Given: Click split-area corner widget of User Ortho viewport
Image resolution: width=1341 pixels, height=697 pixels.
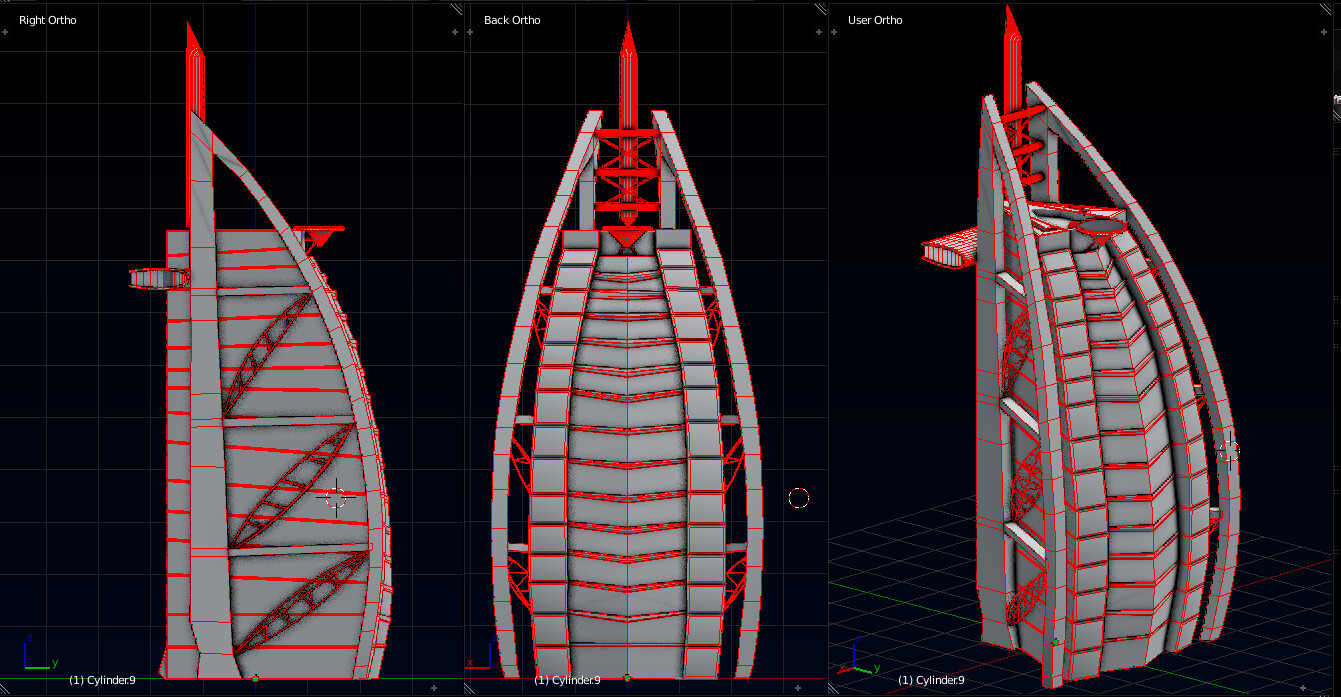Looking at the screenshot, I should click(x=1326, y=9).
